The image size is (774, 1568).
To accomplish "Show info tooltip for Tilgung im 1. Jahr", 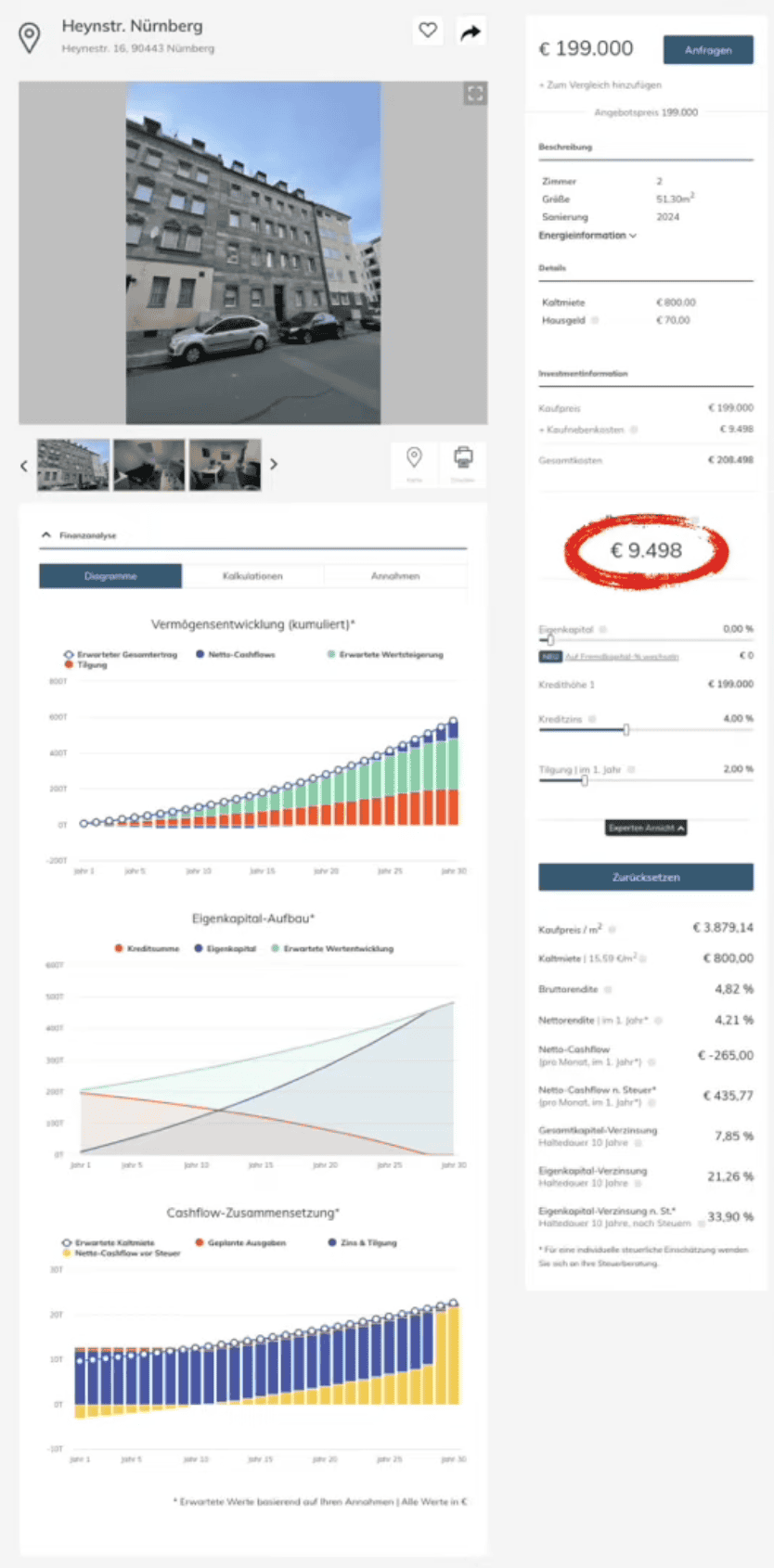I will 631,769.
